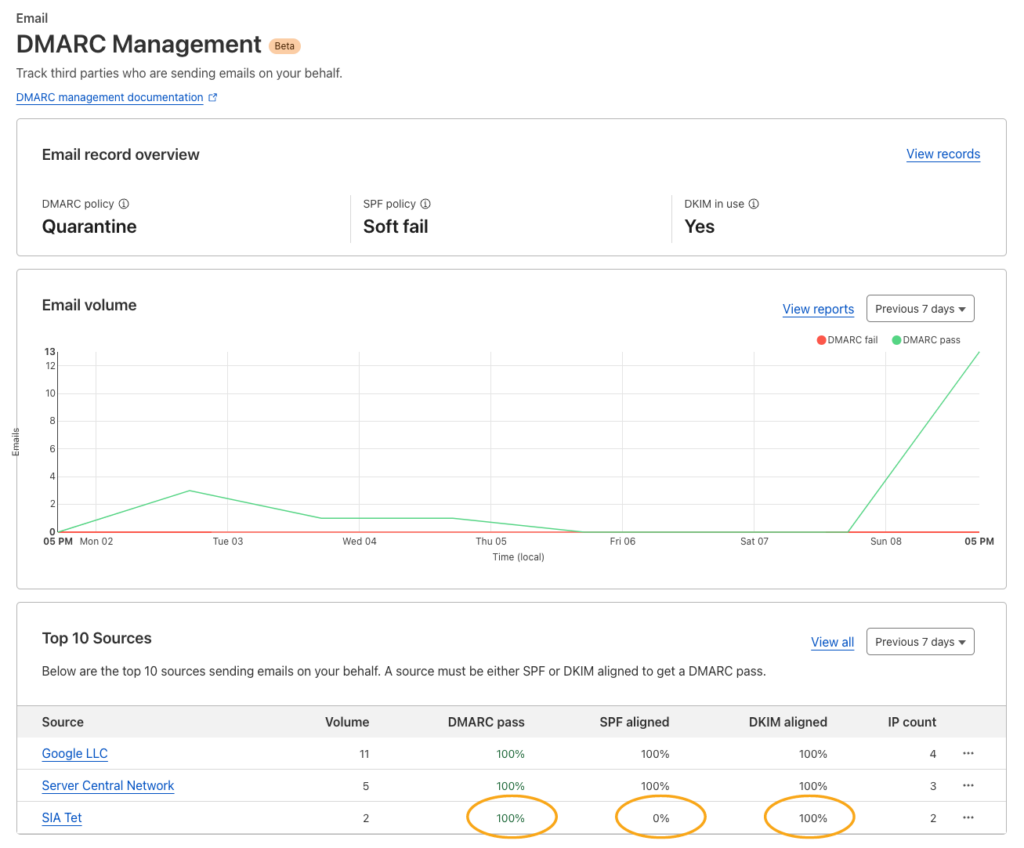
Task: Open the options ellipsis for Server Central Network
Action: click(967, 786)
